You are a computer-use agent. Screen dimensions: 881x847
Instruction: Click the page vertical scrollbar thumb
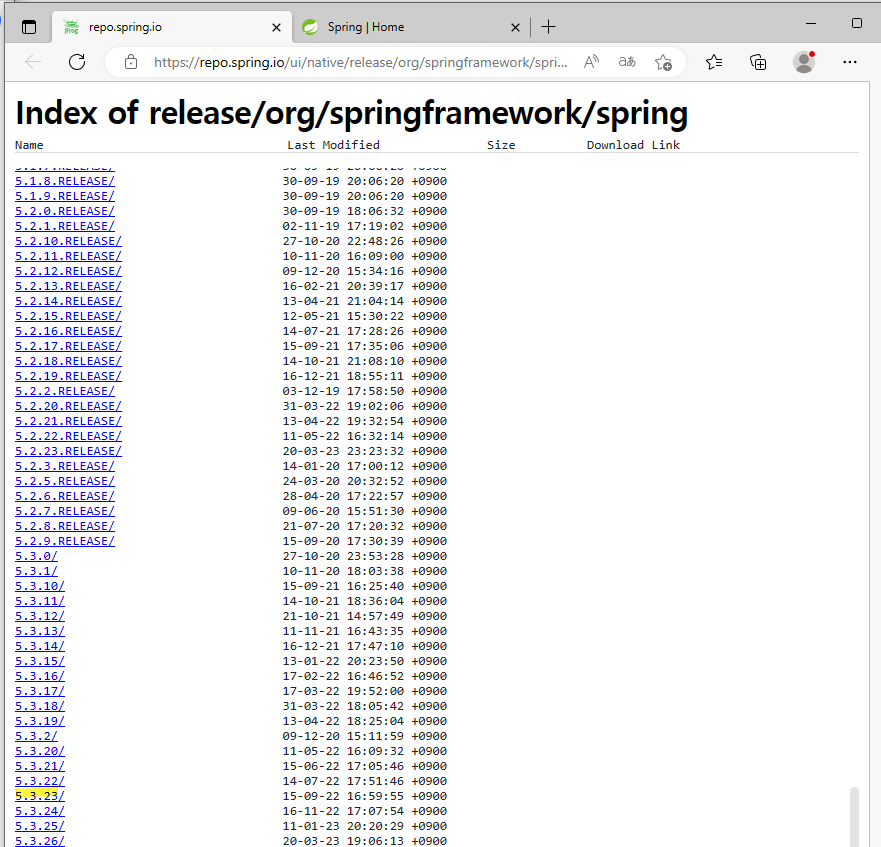click(x=854, y=817)
